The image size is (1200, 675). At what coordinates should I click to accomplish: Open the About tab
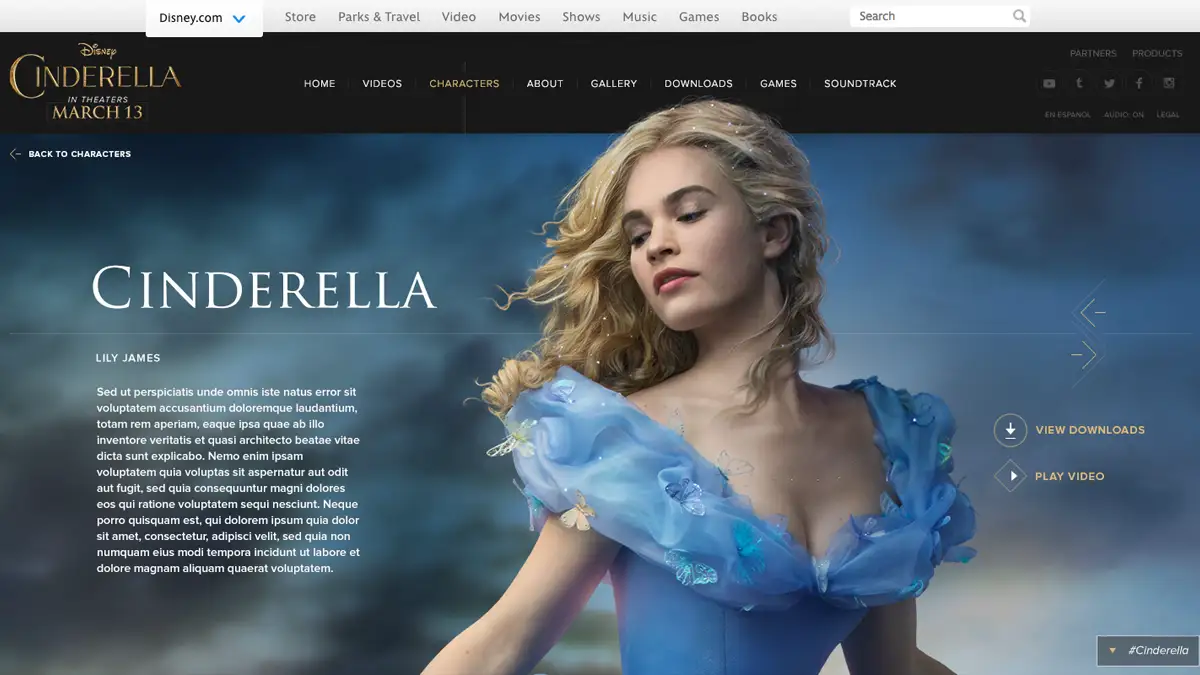pos(545,84)
